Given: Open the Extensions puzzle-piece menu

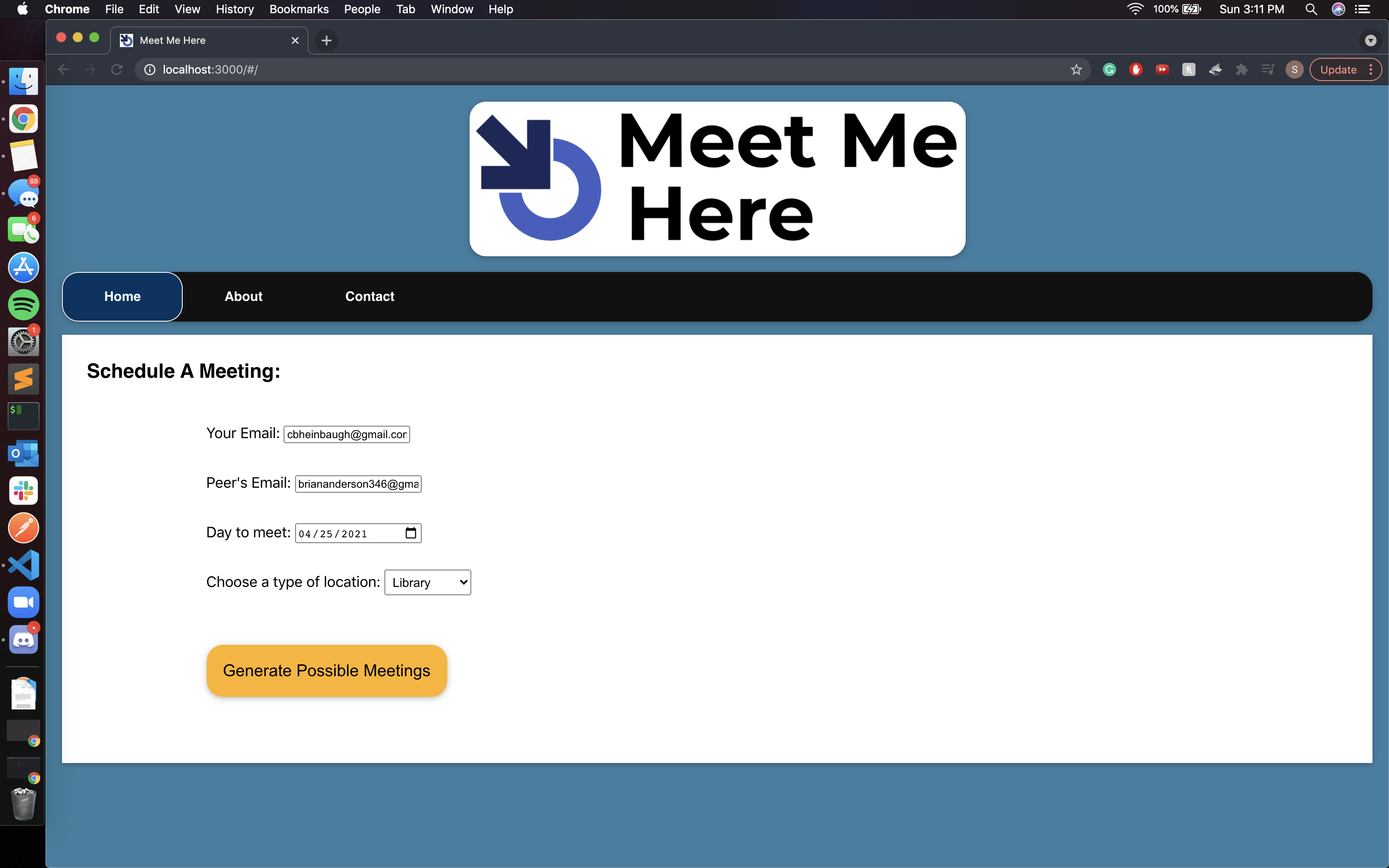Looking at the screenshot, I should (1241, 69).
